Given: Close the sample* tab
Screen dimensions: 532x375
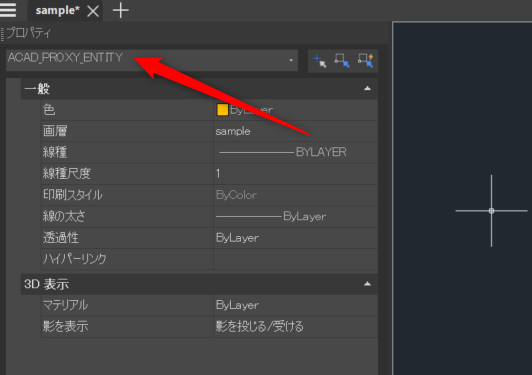Looking at the screenshot, I should coord(93,12).
